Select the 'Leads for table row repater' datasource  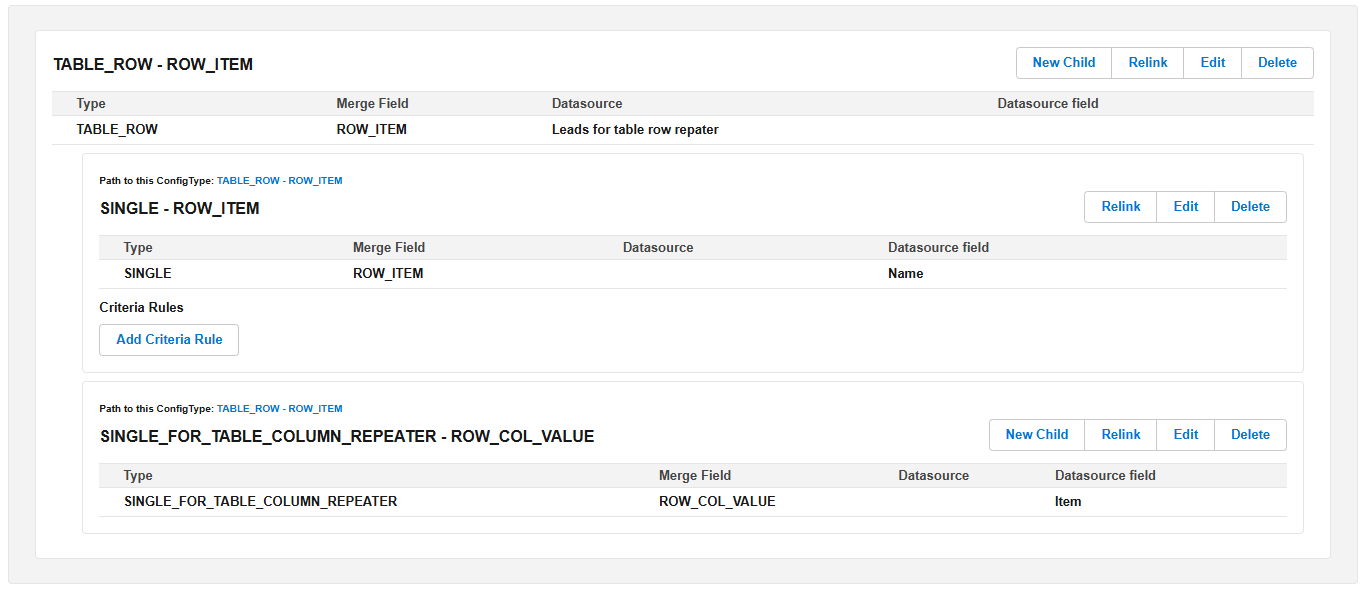[x=635, y=130]
